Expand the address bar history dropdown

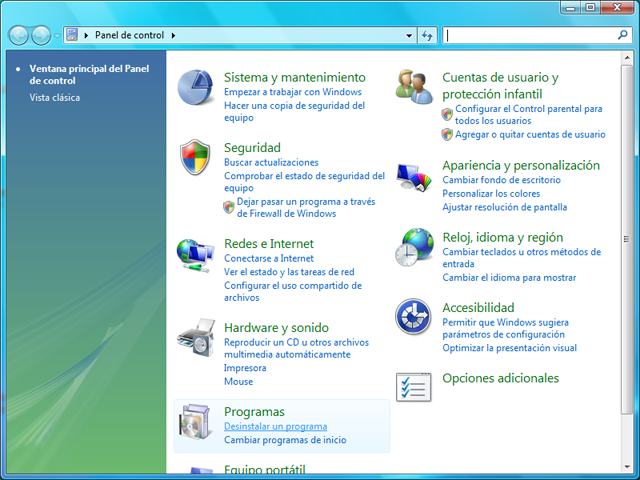click(x=409, y=36)
